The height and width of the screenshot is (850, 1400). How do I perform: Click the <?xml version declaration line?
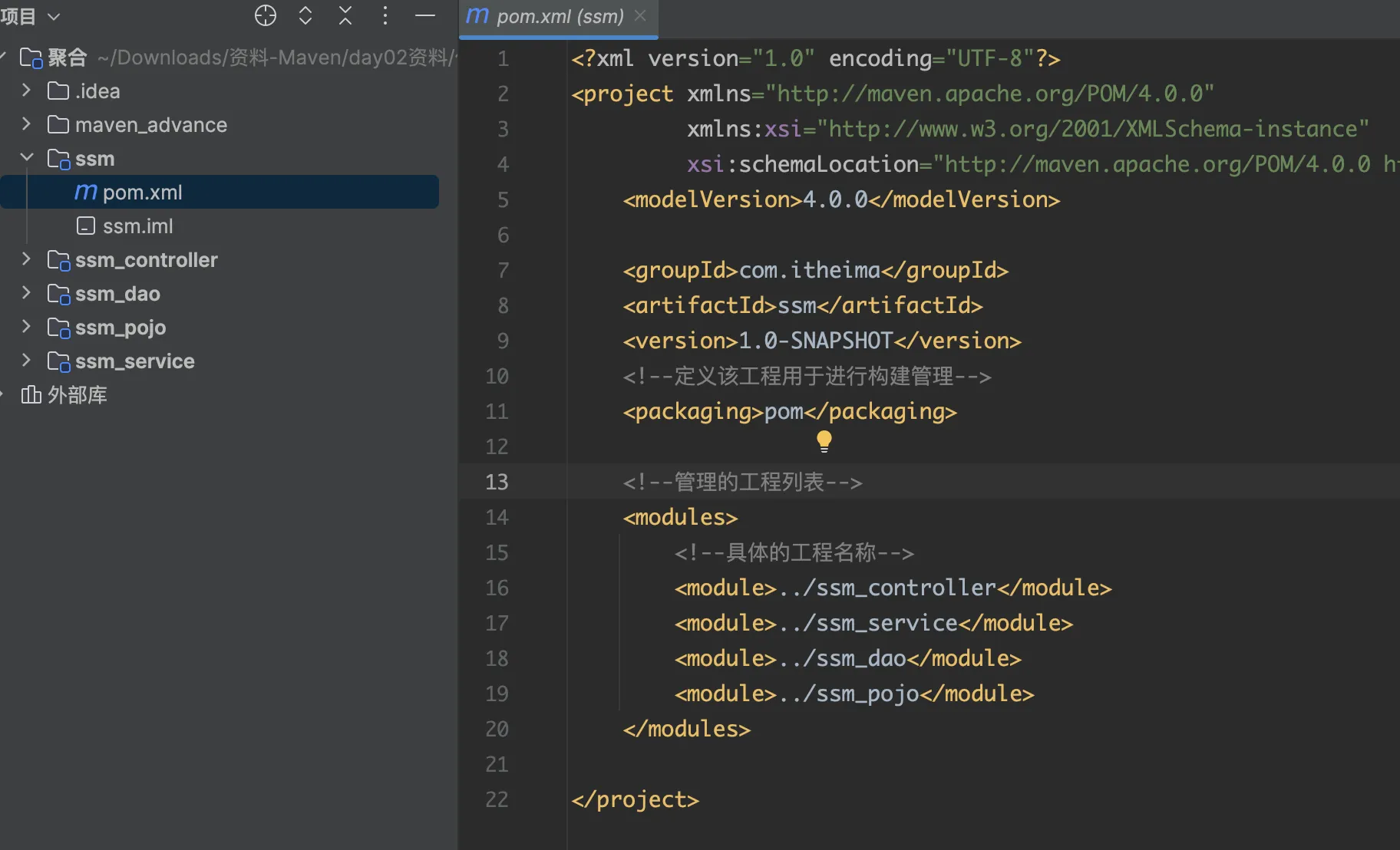tap(815, 58)
